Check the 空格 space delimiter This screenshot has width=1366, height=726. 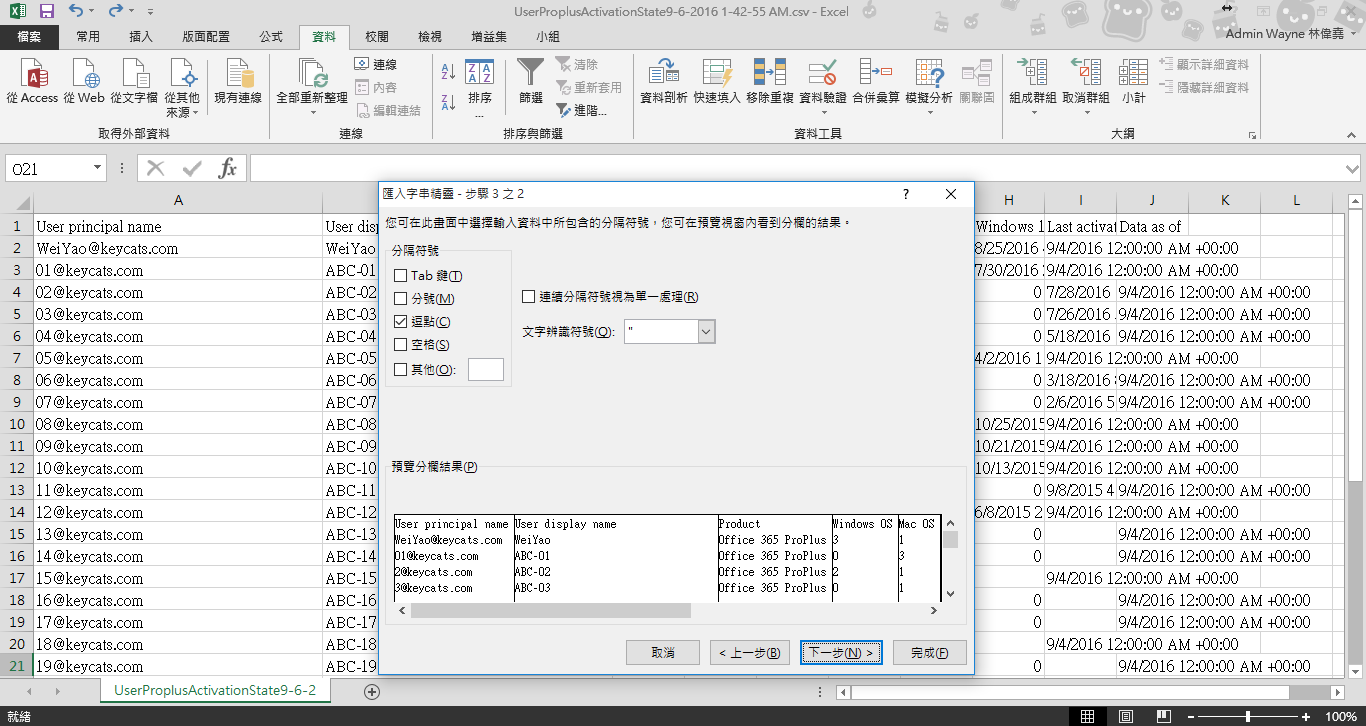tap(401, 345)
